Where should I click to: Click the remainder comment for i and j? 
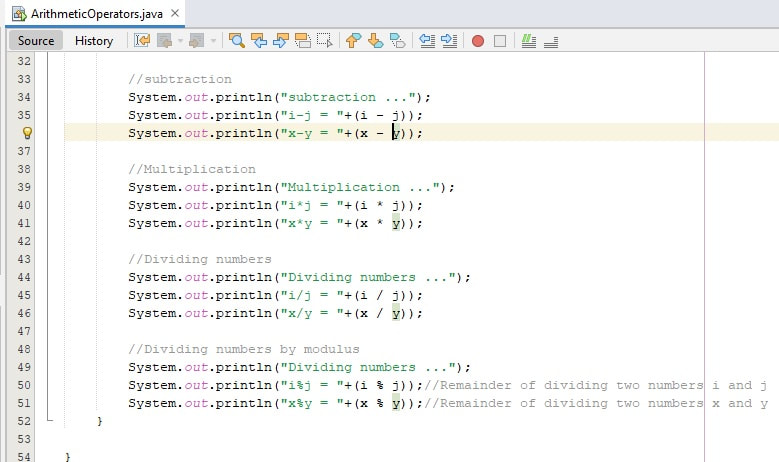596,385
